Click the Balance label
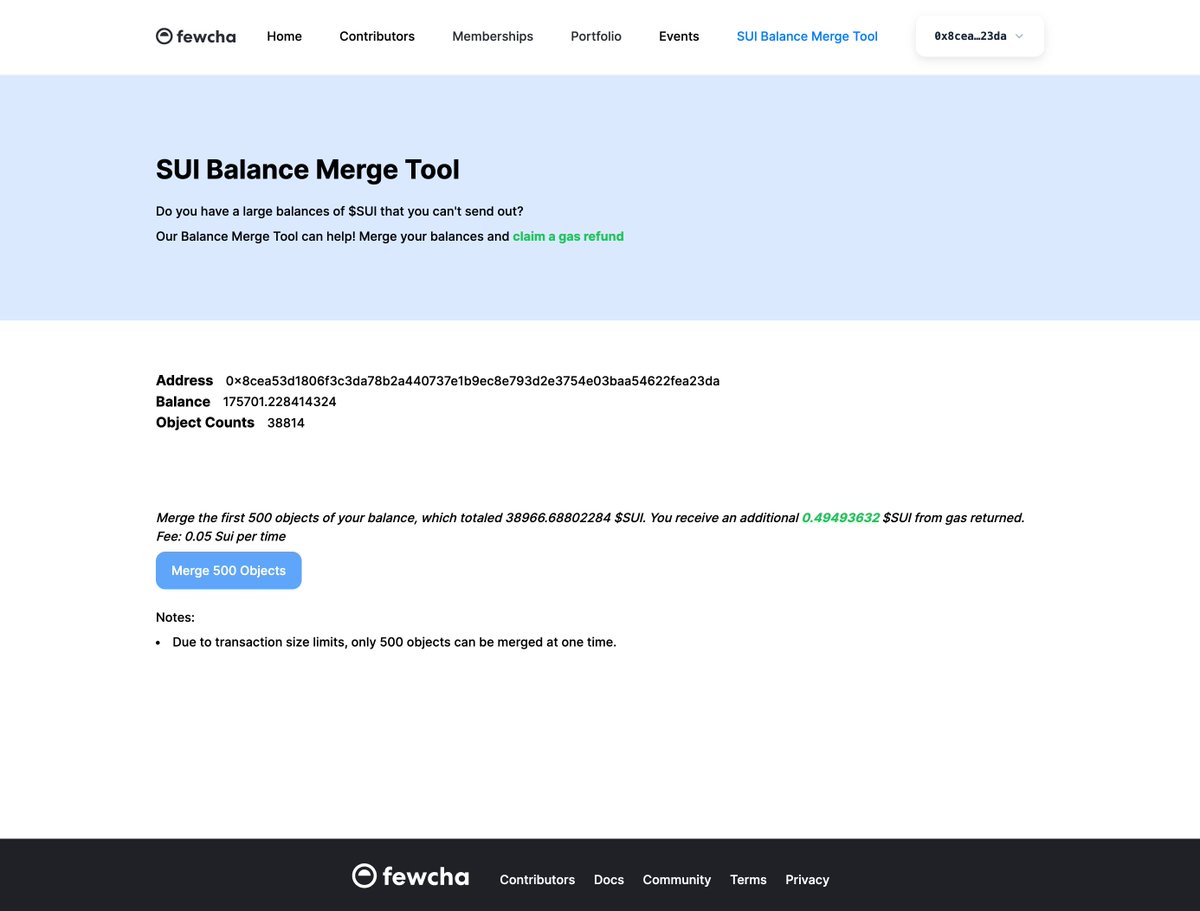The height and width of the screenshot is (911, 1200). (x=183, y=402)
